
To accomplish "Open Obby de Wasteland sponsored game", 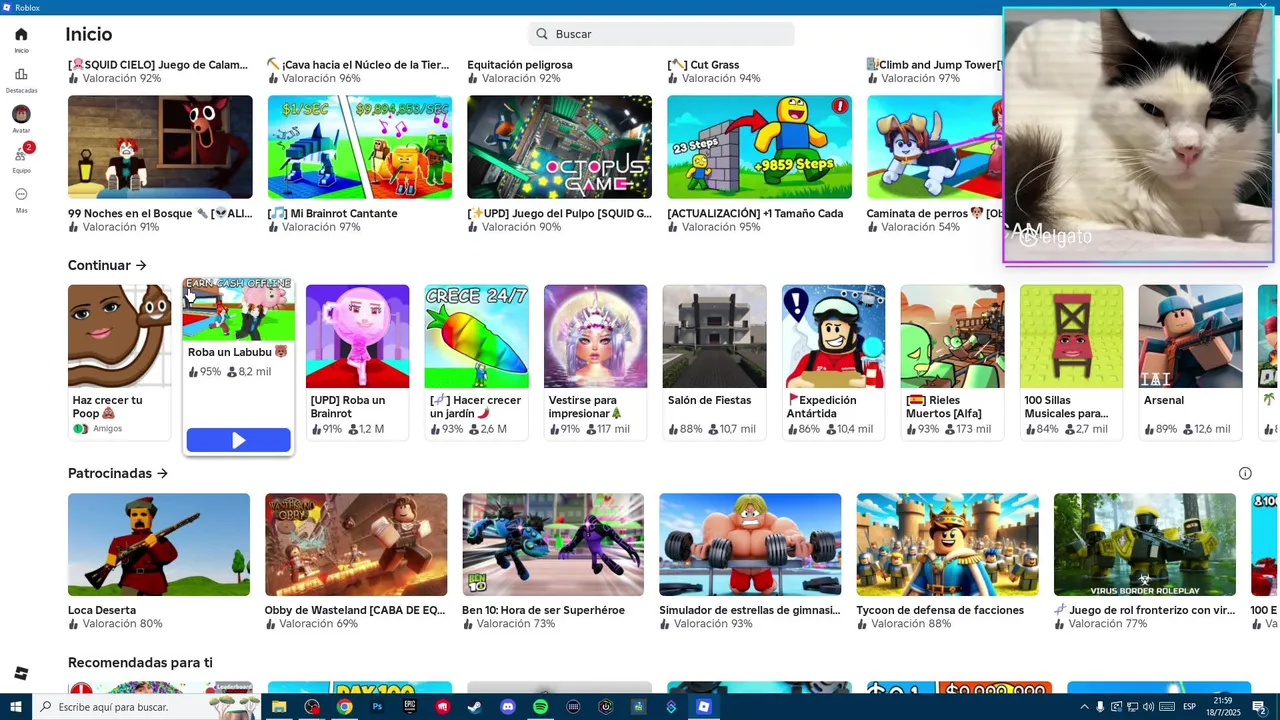I will click(356, 545).
